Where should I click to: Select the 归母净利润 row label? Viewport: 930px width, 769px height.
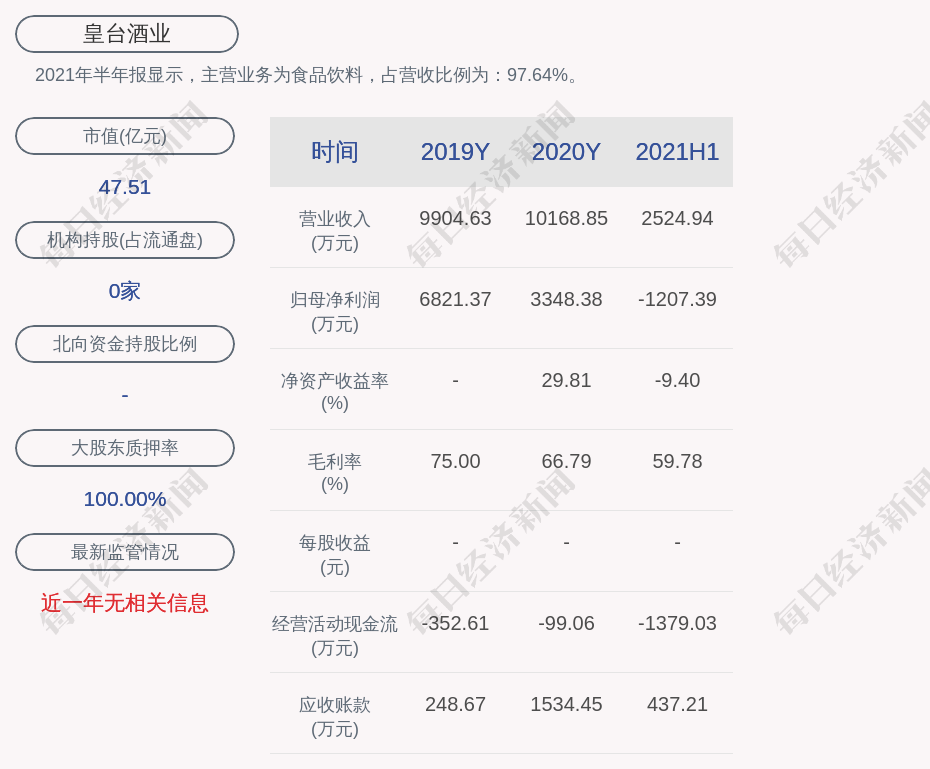tap(335, 312)
